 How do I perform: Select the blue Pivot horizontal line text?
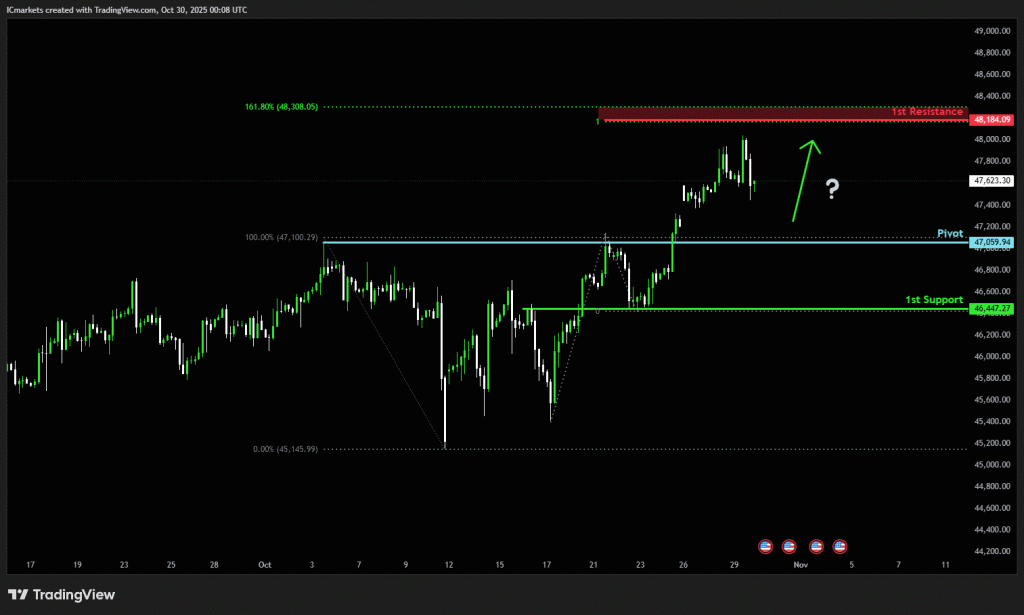(949, 233)
